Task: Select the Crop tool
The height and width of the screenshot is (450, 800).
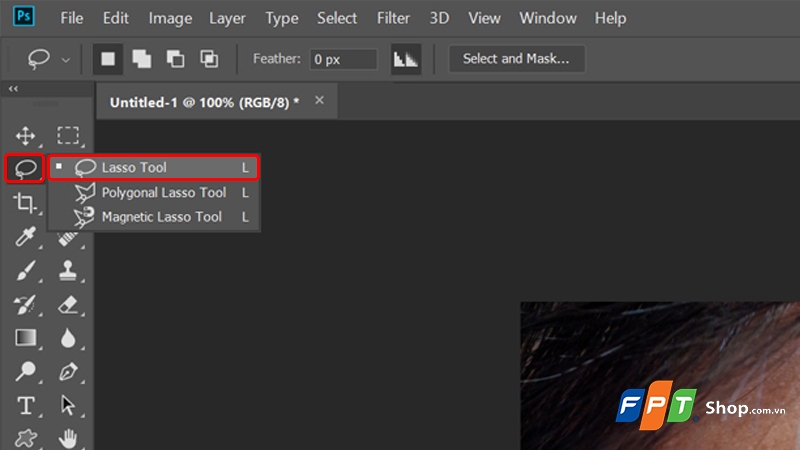Action: click(x=25, y=203)
